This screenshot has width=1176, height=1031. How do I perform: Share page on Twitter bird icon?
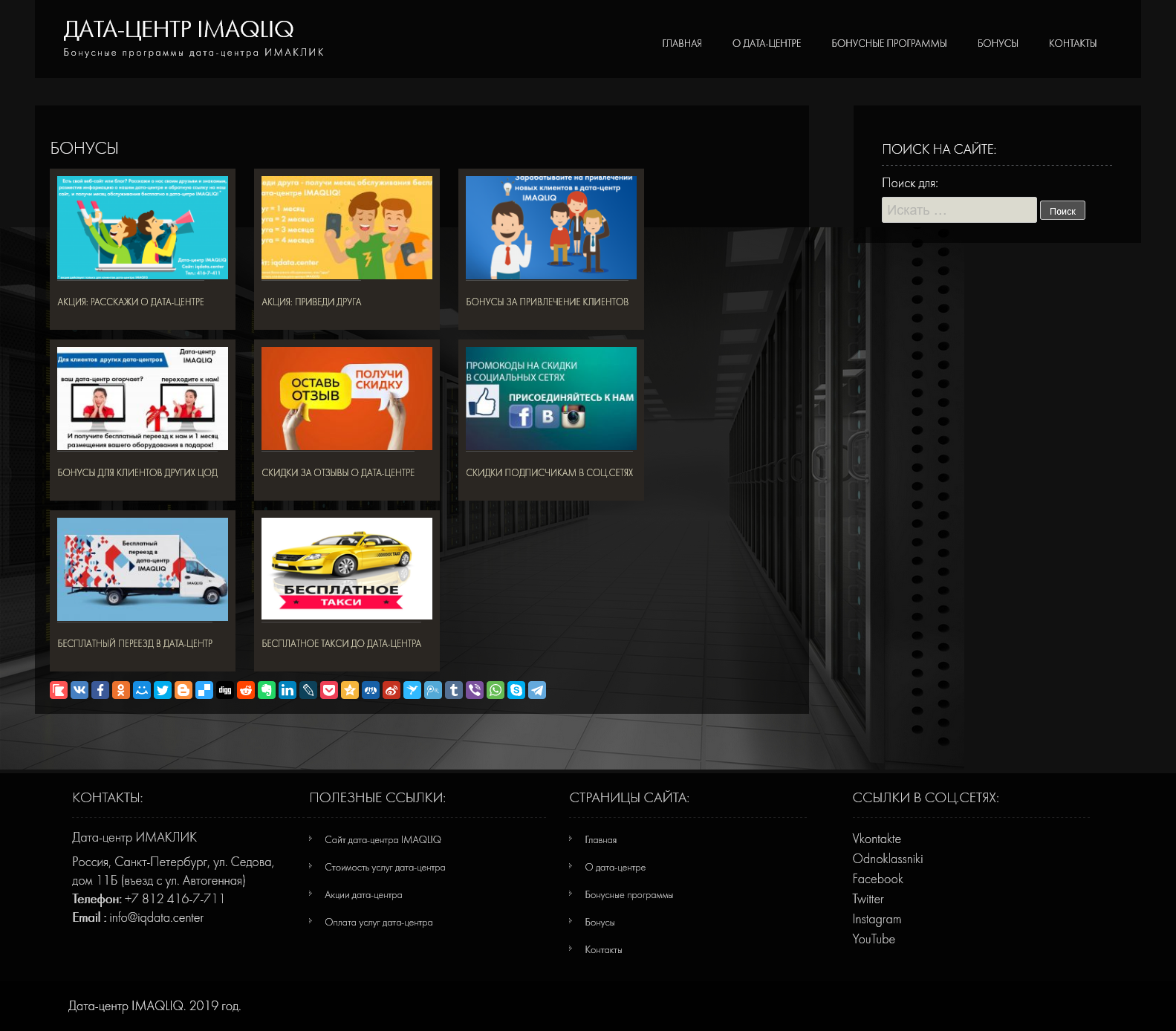(x=163, y=690)
